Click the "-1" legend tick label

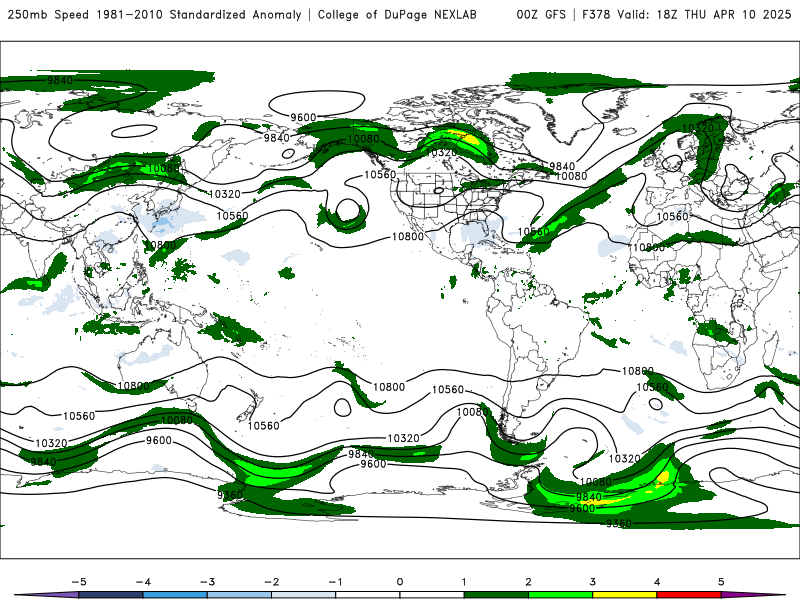(x=335, y=582)
